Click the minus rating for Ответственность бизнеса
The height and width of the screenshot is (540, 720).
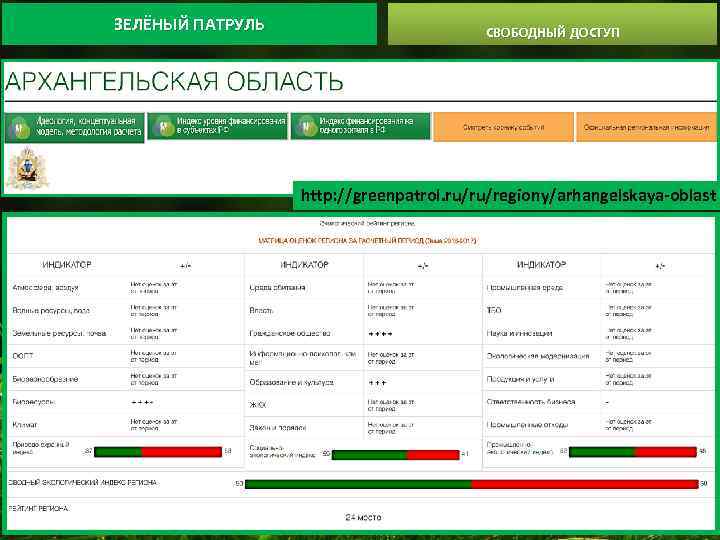tap(607, 403)
